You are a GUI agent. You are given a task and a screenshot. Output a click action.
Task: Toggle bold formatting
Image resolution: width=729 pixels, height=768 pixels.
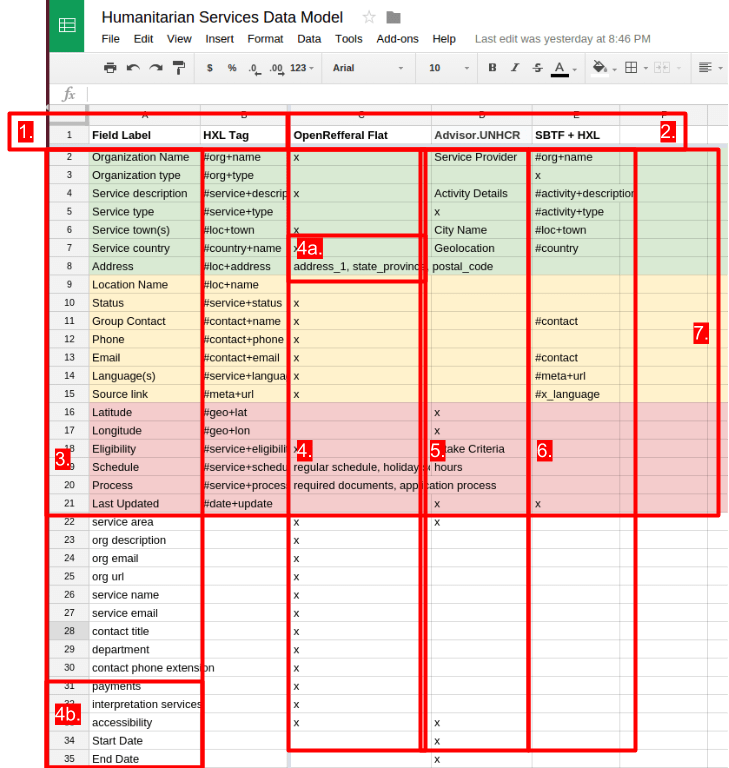[x=492, y=68]
